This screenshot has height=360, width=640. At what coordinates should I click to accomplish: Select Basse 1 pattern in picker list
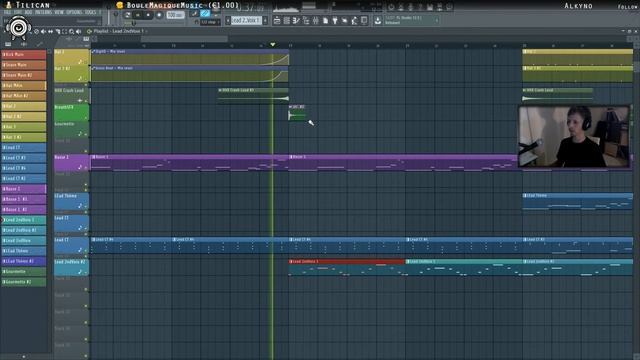pos(24,189)
